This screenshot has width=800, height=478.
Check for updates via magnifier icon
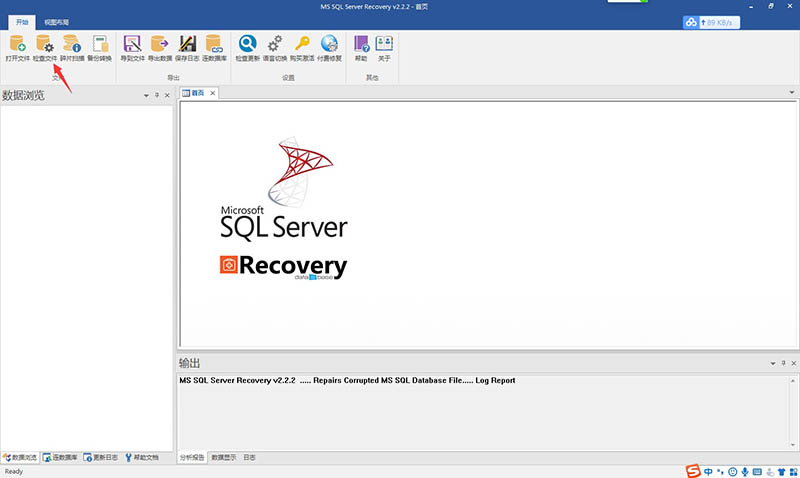247,48
